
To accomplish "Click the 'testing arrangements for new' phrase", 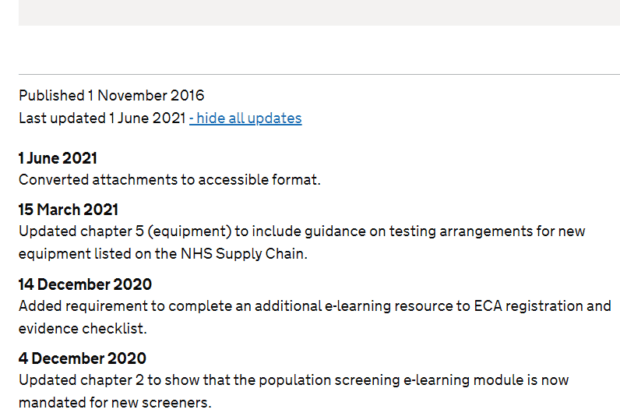I will pos(487,231).
